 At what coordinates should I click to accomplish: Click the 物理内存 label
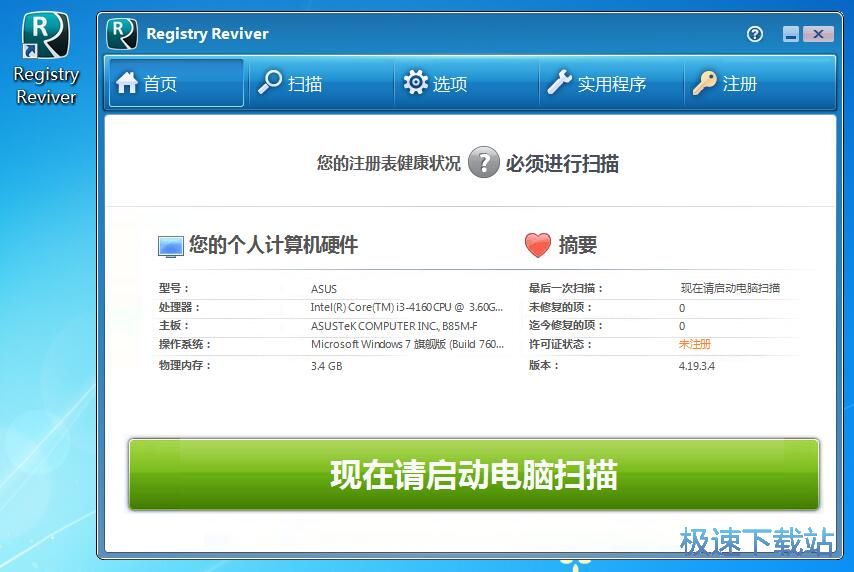(184, 365)
